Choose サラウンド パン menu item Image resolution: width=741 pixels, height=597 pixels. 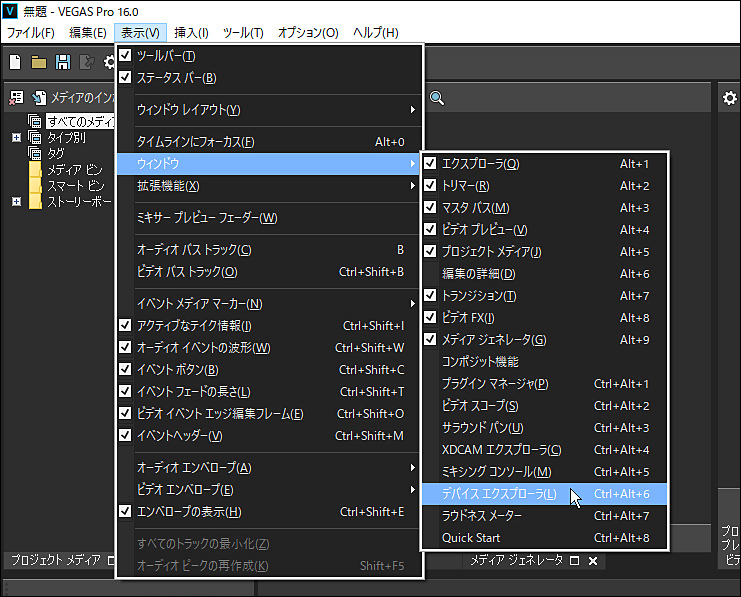[x=544, y=428]
